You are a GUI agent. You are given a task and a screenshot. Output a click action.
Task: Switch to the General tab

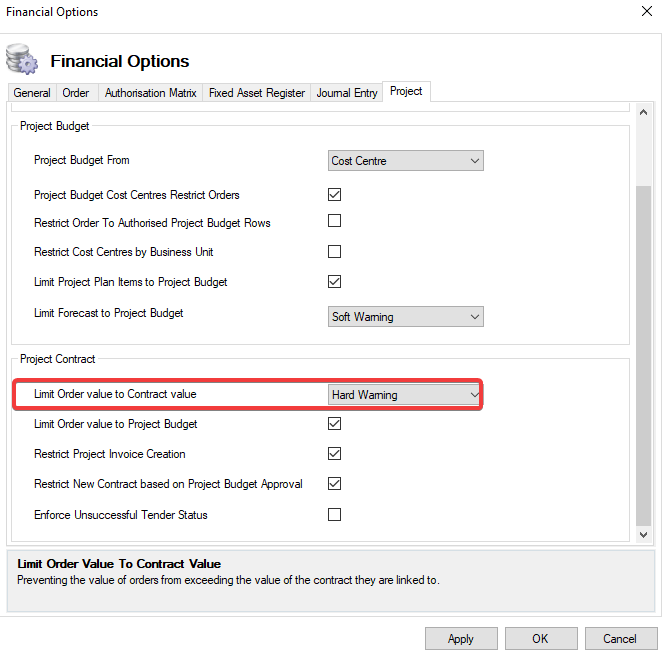pos(32,93)
